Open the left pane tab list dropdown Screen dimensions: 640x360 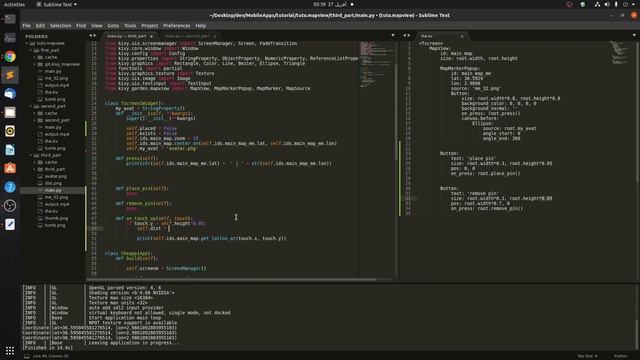393,36
